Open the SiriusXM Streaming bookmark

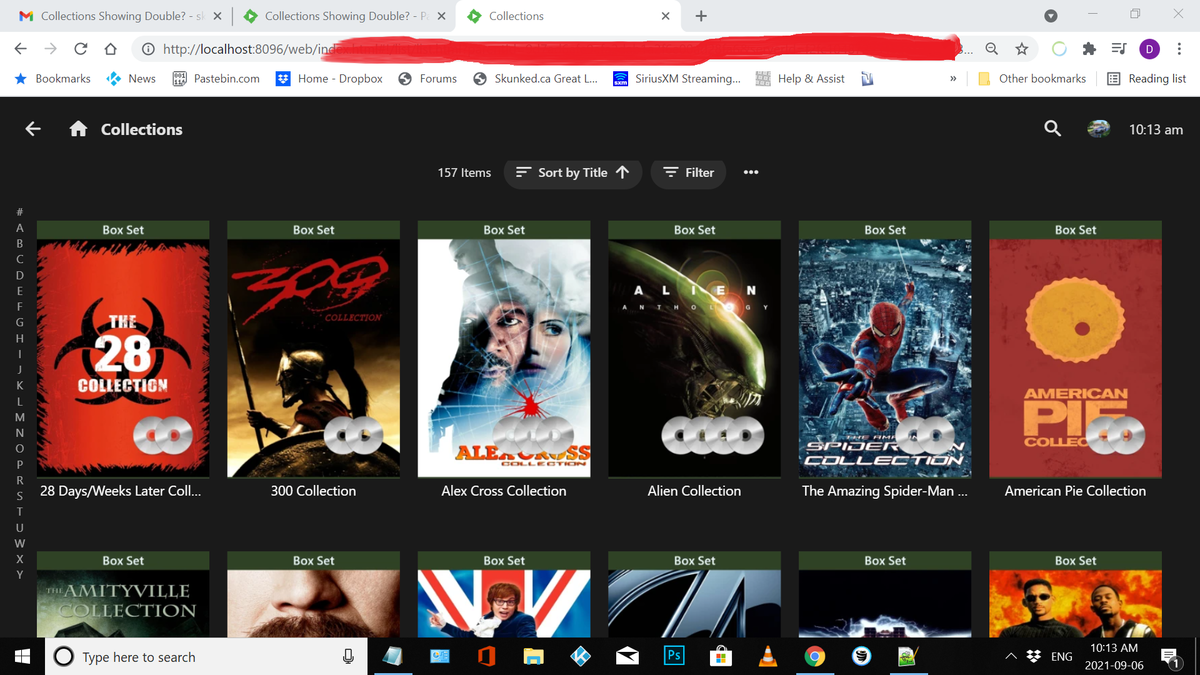click(677, 79)
